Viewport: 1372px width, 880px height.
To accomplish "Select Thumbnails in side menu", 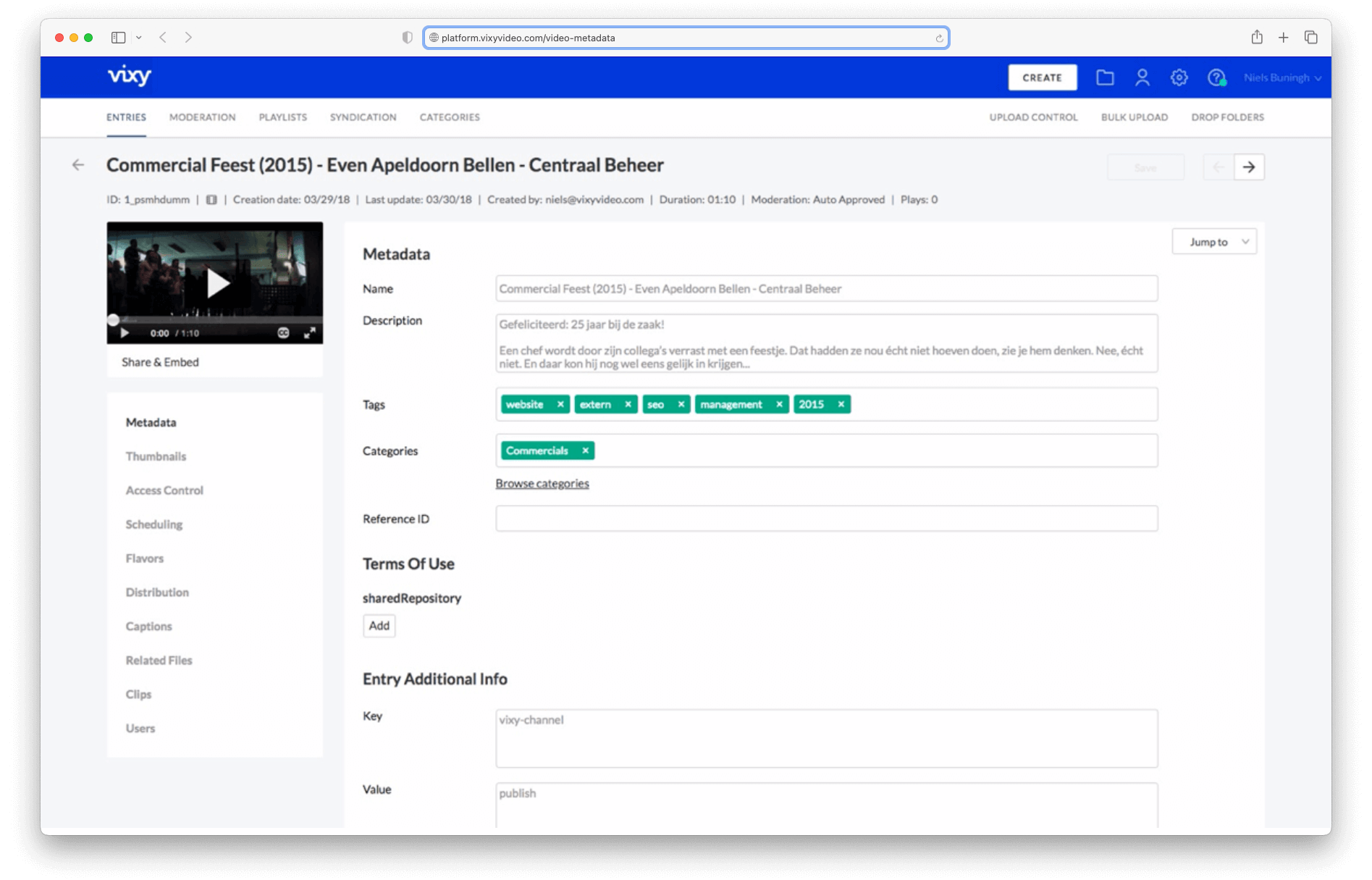I will point(156,456).
